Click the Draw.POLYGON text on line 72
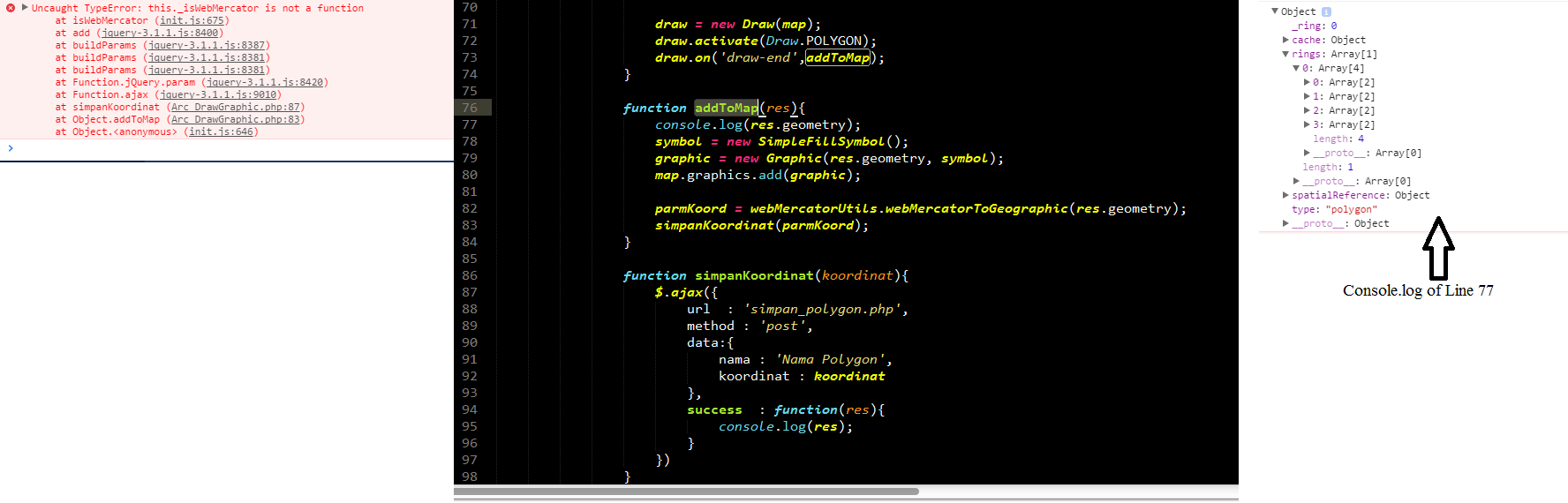Viewport: 1568px width, 503px height. click(813, 41)
